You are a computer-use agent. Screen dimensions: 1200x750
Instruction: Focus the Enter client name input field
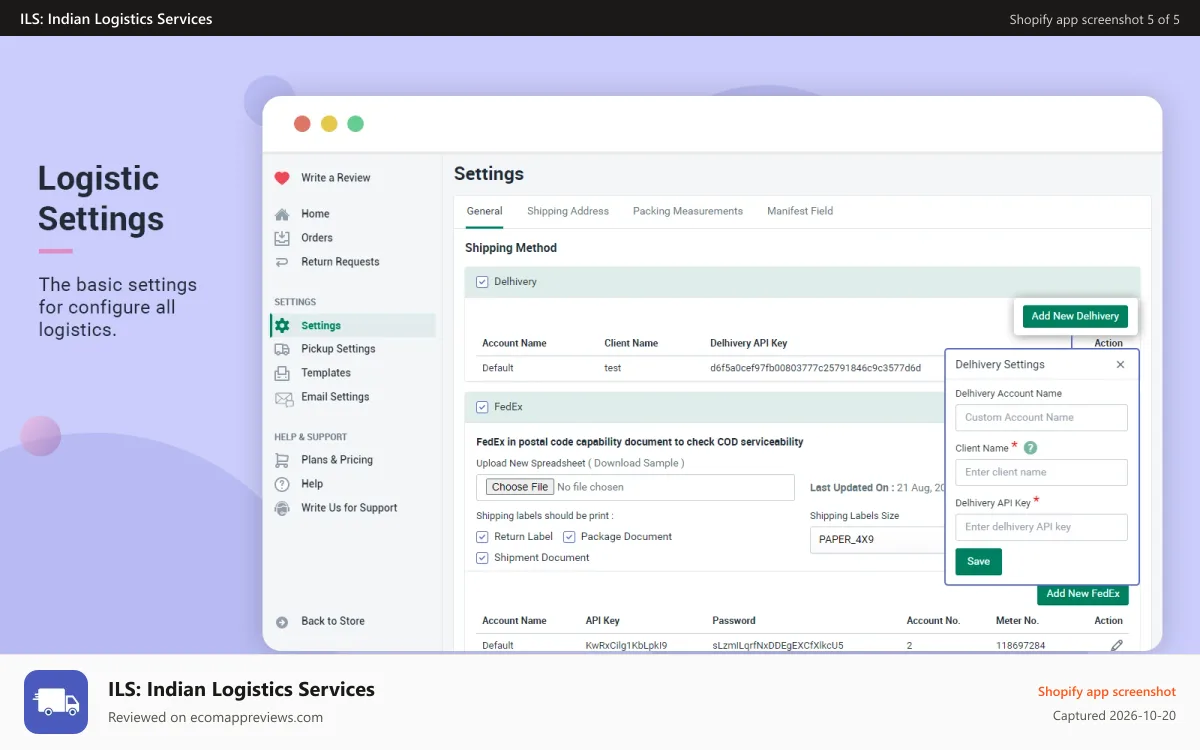(x=1041, y=472)
